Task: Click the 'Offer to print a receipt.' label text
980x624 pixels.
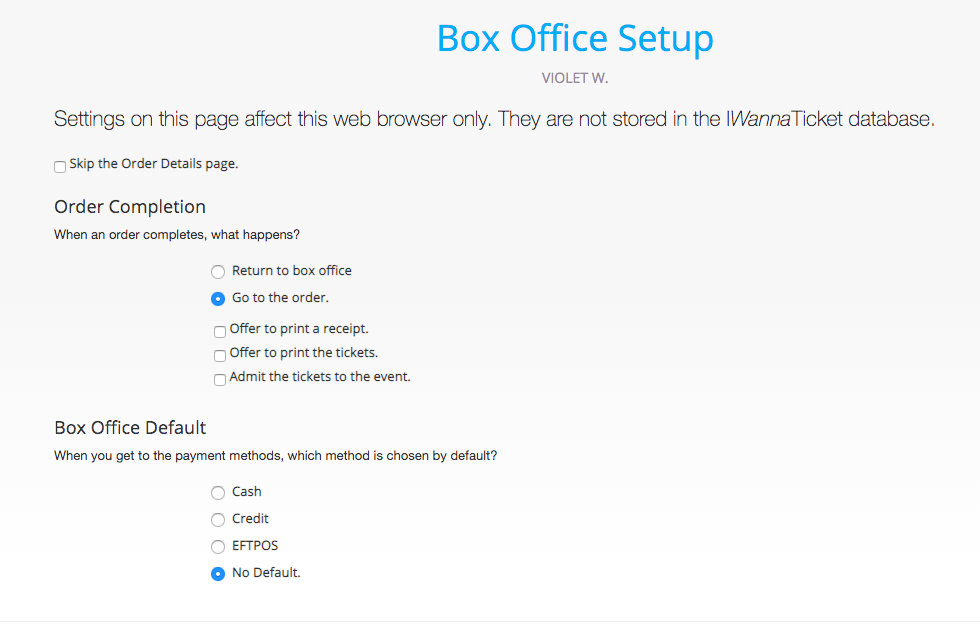Action: (x=299, y=329)
